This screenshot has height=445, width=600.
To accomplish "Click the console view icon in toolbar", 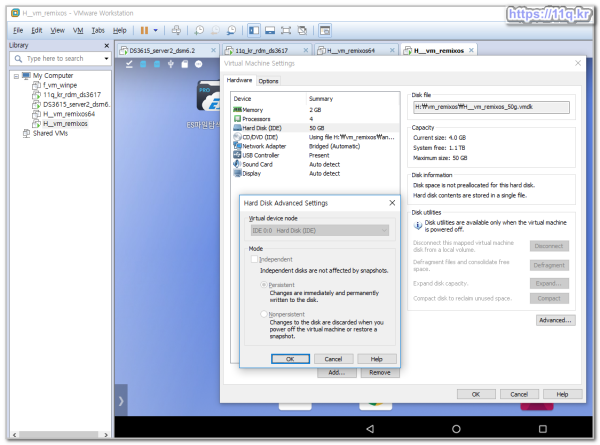I will (325, 30).
